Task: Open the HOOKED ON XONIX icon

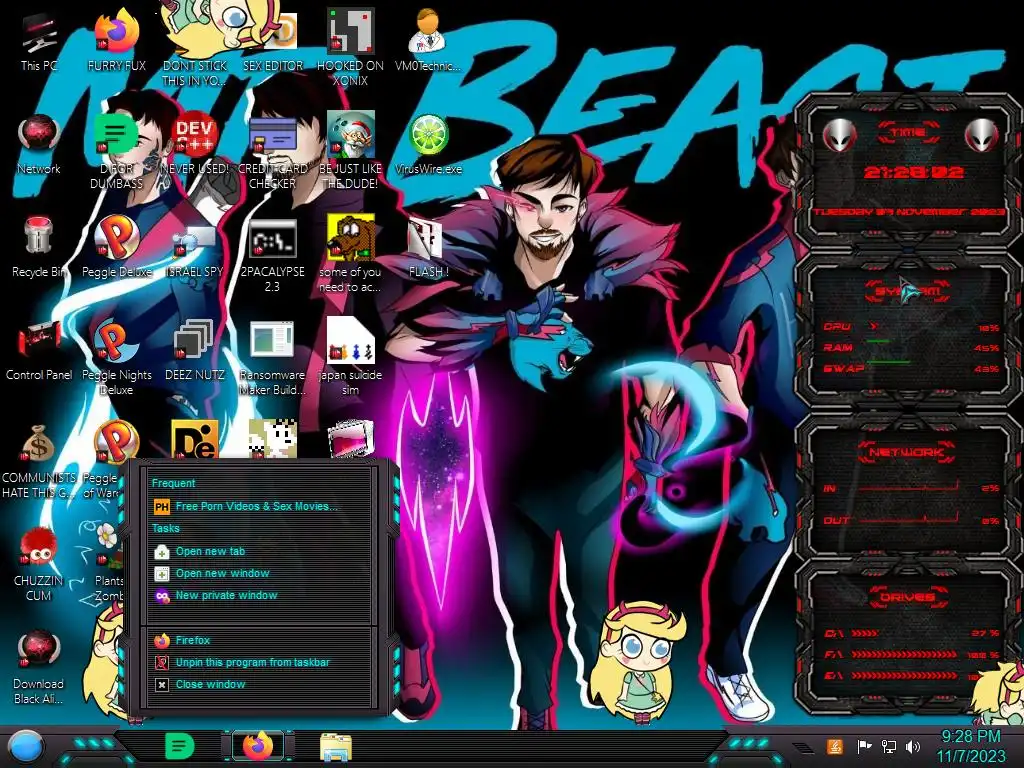Action: click(350, 48)
